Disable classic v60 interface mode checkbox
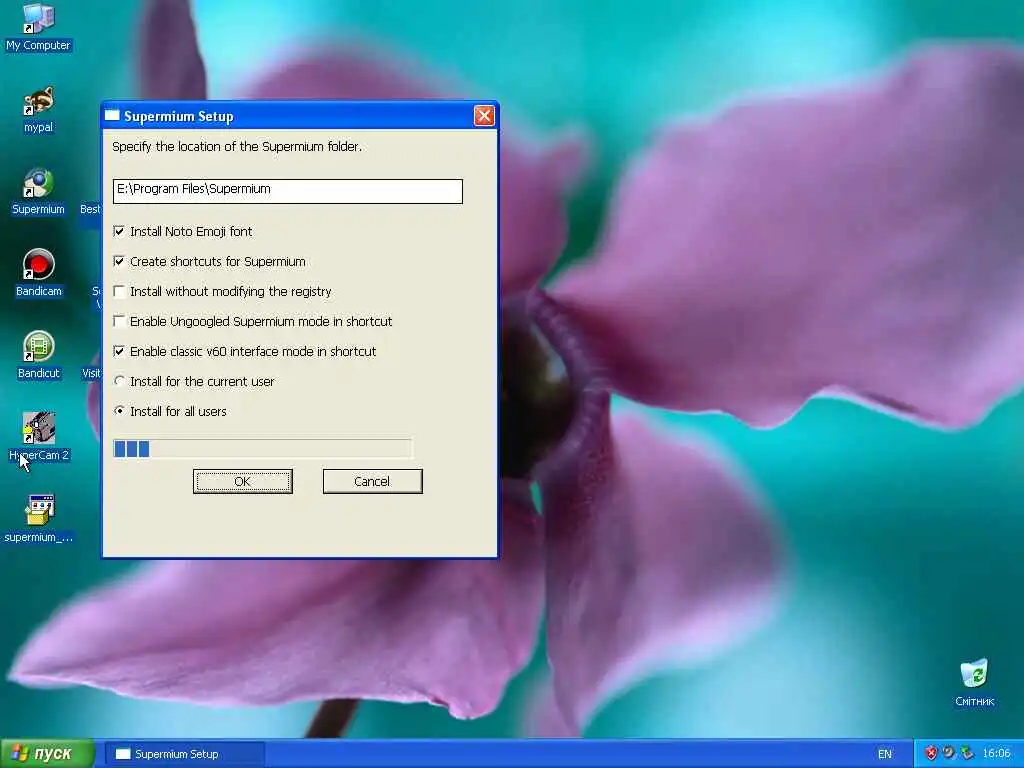Viewport: 1024px width, 768px height. coord(119,351)
